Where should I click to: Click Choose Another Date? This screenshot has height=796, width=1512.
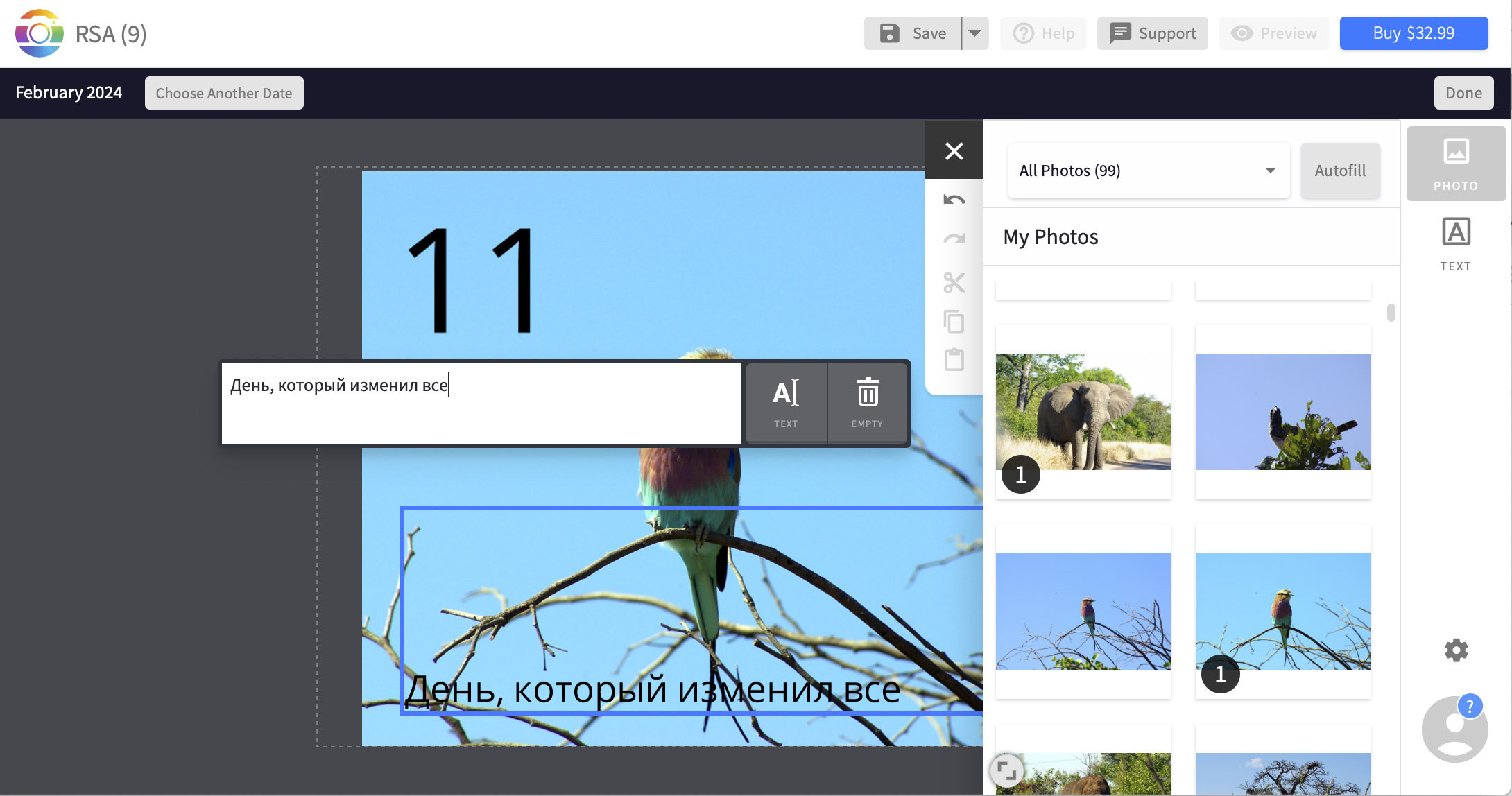[224, 93]
